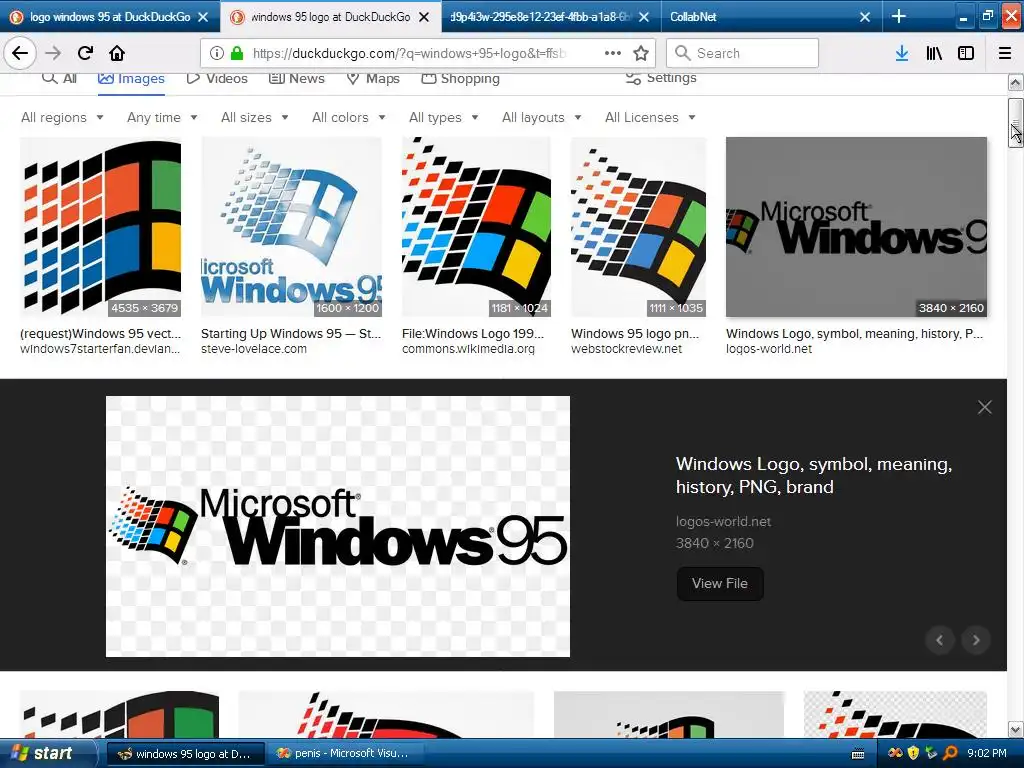This screenshot has height=768, width=1024.
Task: Close the 'windows 95 logo' tab
Action: [424, 17]
